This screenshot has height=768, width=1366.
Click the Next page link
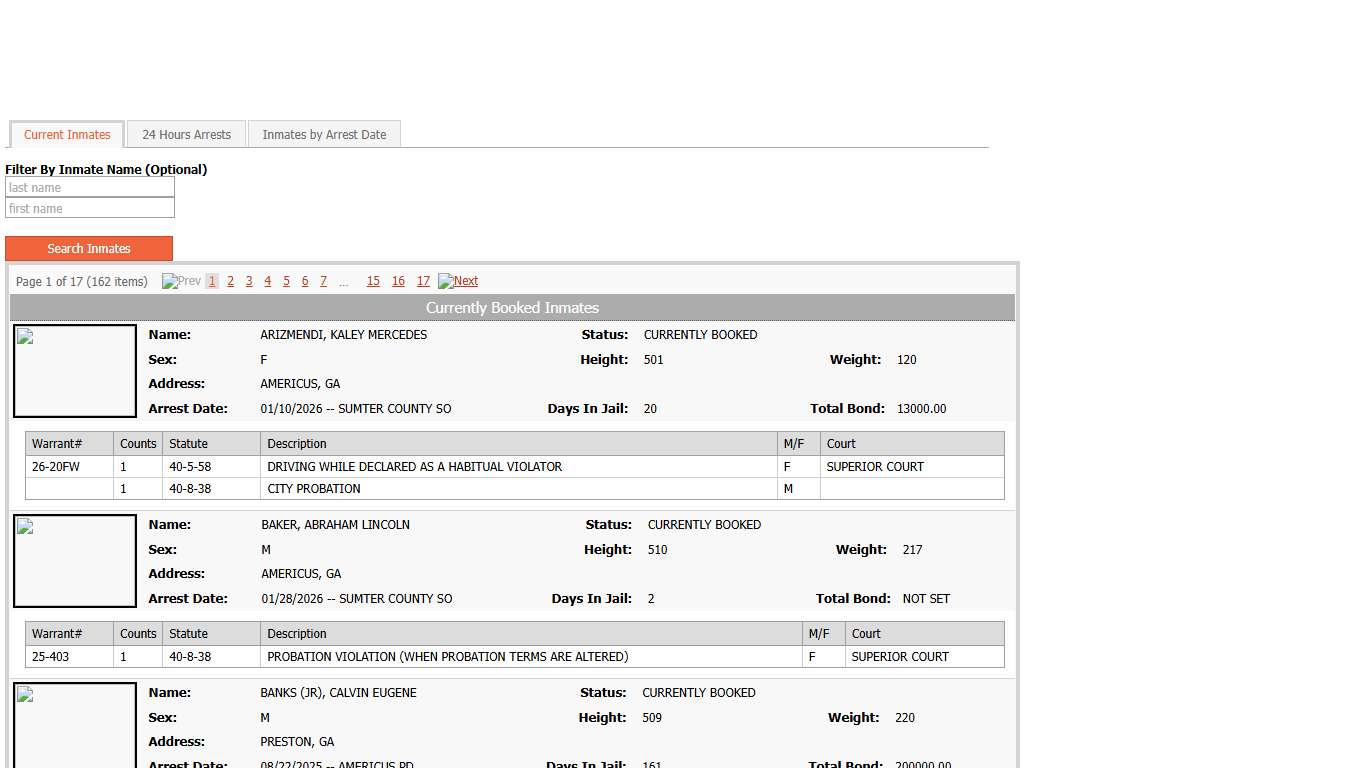tap(465, 282)
